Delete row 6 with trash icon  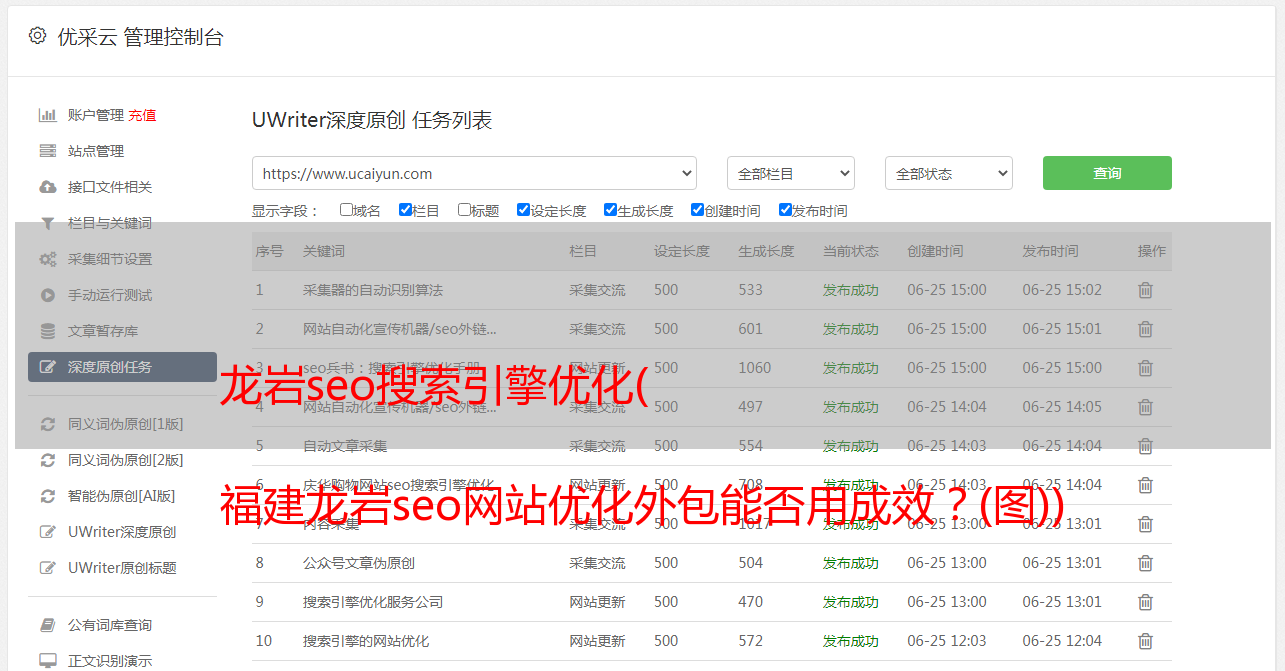pos(1146,485)
